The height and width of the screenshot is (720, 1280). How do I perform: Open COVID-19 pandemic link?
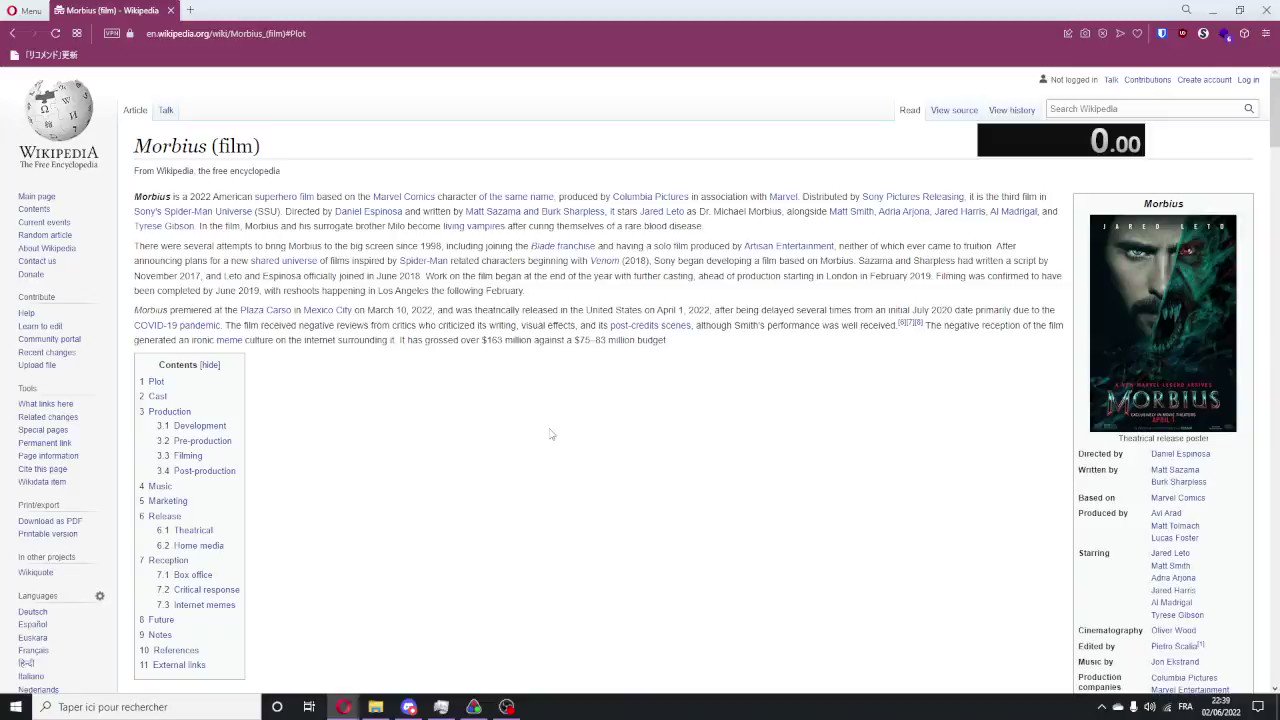177,325
